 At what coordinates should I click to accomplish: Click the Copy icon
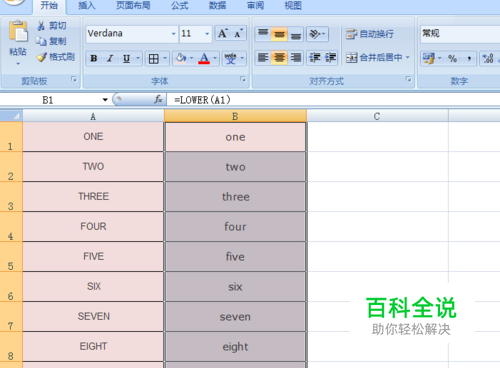click(41, 41)
